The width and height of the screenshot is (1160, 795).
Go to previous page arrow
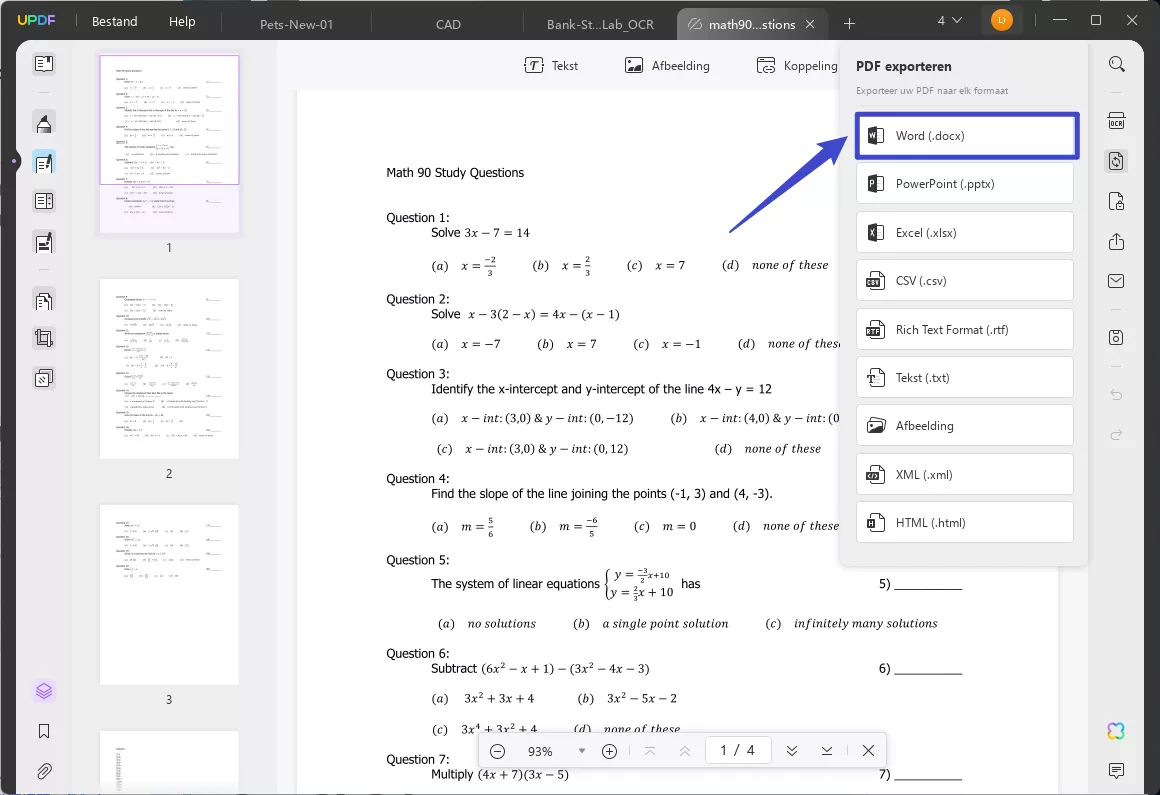(685, 751)
